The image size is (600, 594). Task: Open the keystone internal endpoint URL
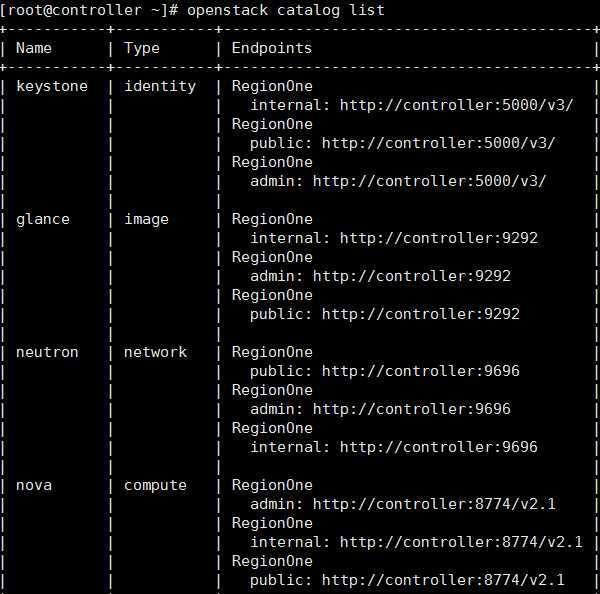[456, 105]
